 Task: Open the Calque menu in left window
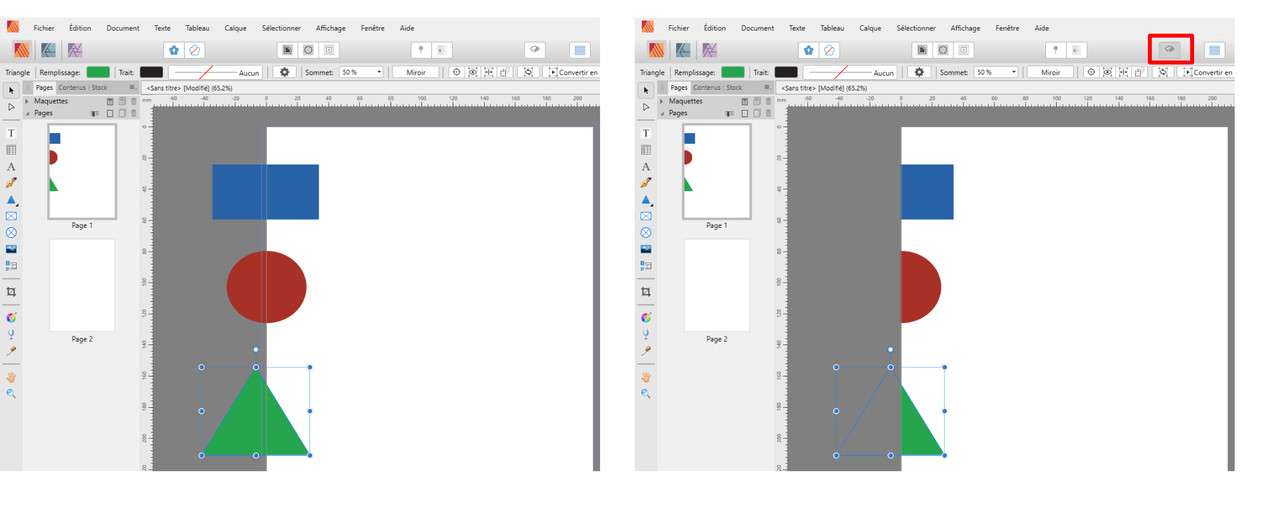[235, 28]
